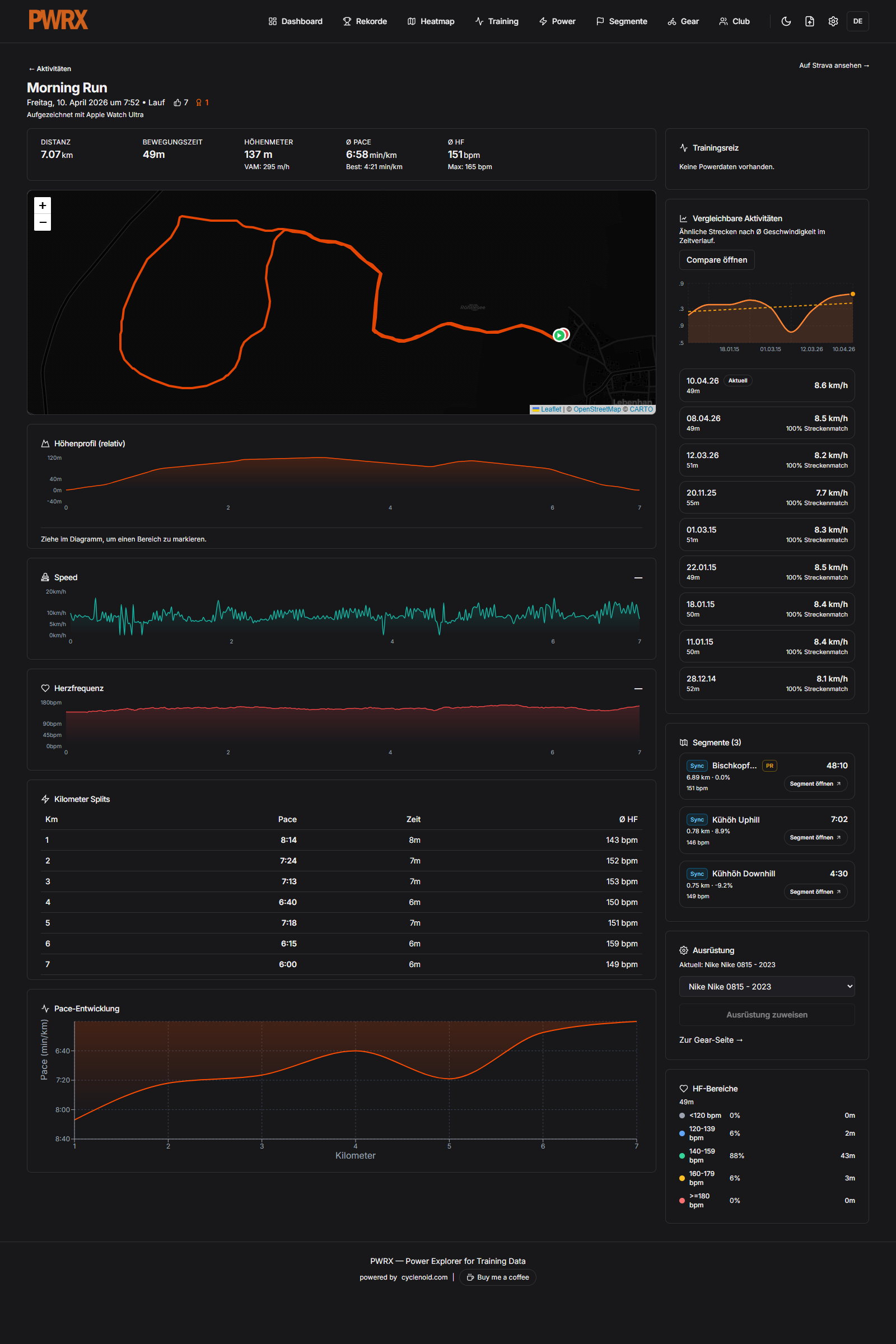The height and width of the screenshot is (1344, 896).
Task: Open Auf Strava ansehen link
Action: pyautogui.click(x=833, y=66)
